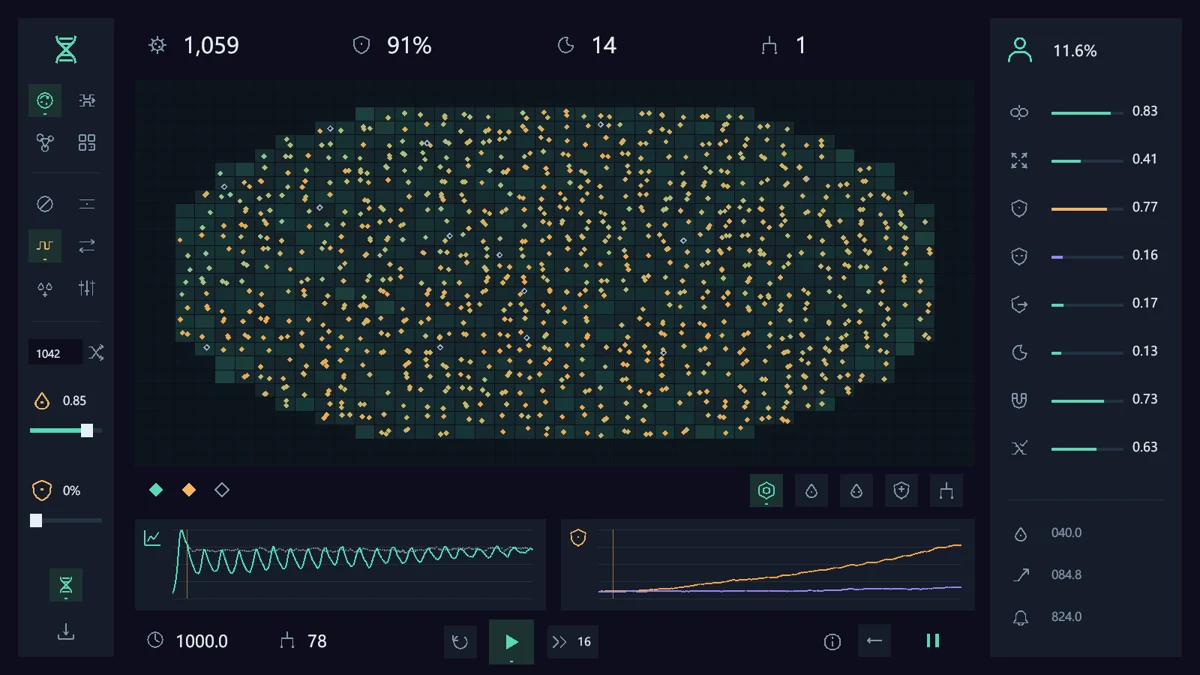
Task: Select the circle-slash prohibit tool
Action: coord(44,204)
